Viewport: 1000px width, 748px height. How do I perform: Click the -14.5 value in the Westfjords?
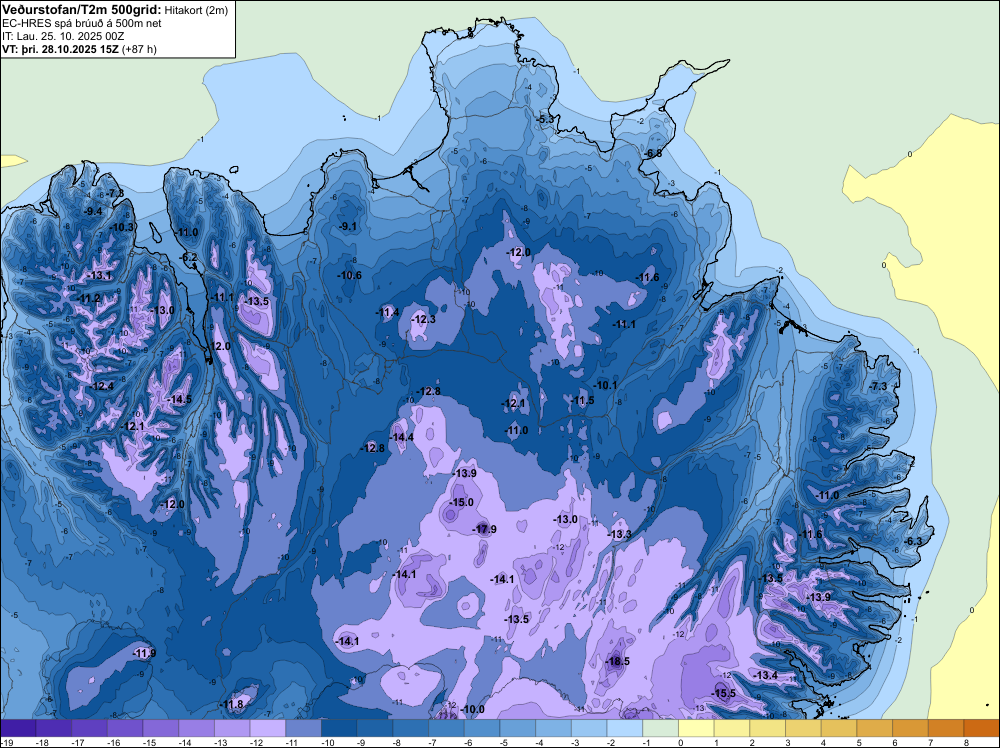(179, 399)
